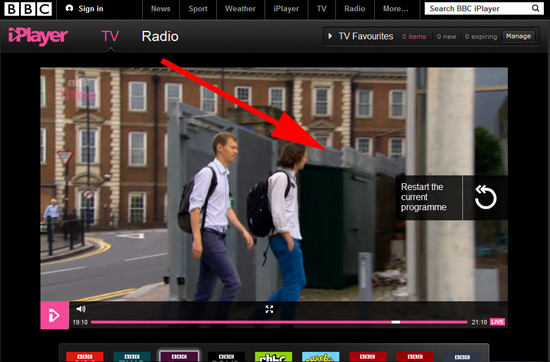Image resolution: width=550 pixels, height=362 pixels.
Task: Click the volume speaker icon
Action: coord(81,309)
